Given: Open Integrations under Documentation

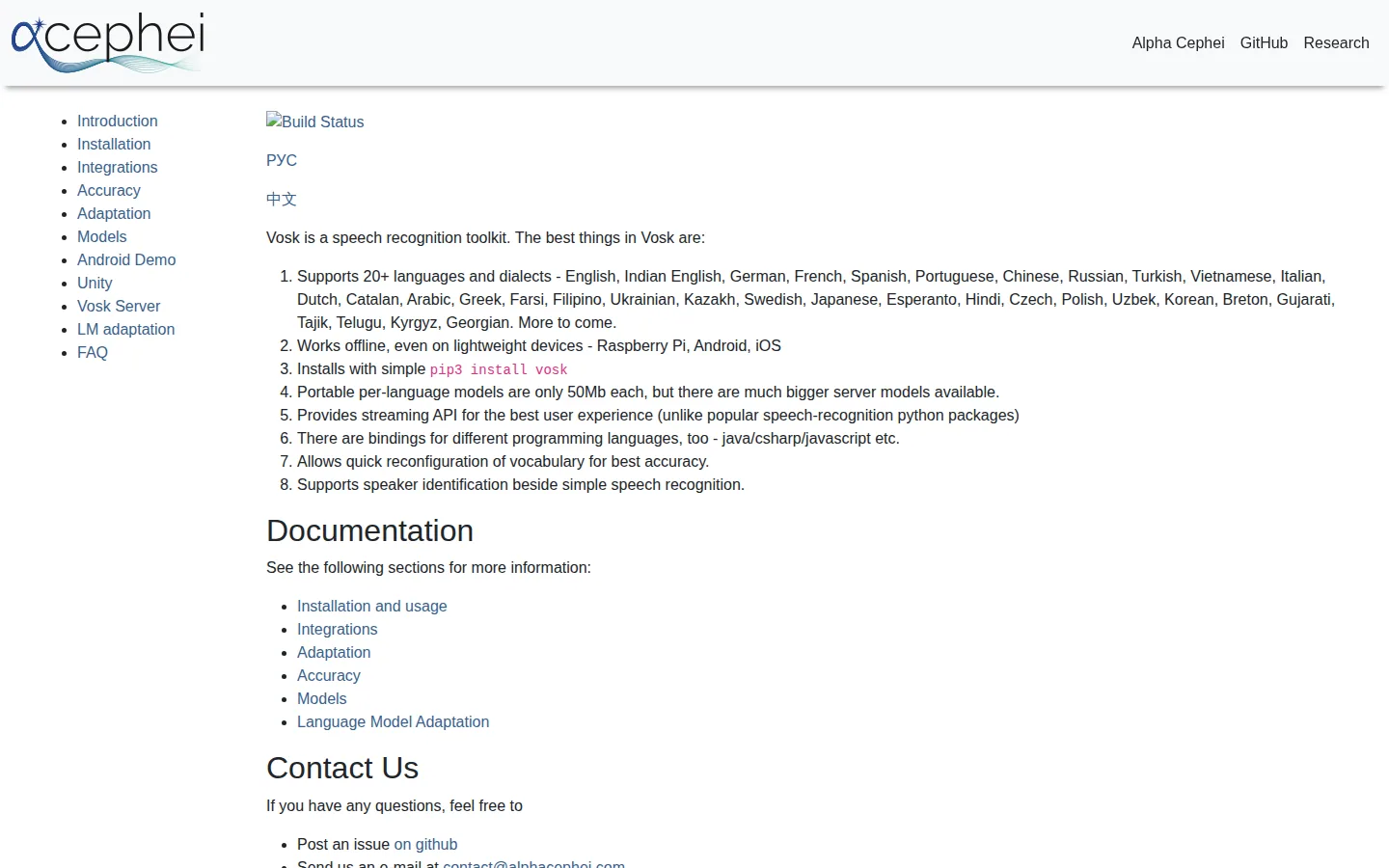Looking at the screenshot, I should (337, 629).
